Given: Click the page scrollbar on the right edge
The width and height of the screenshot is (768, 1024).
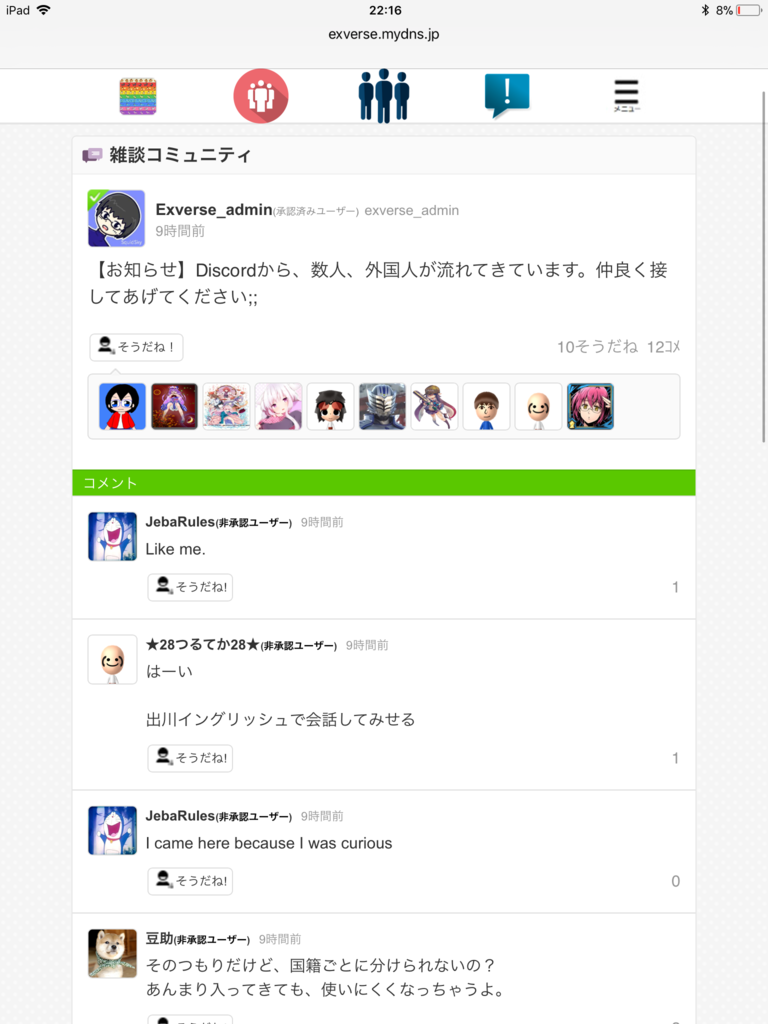Looking at the screenshot, I should click(x=763, y=267).
